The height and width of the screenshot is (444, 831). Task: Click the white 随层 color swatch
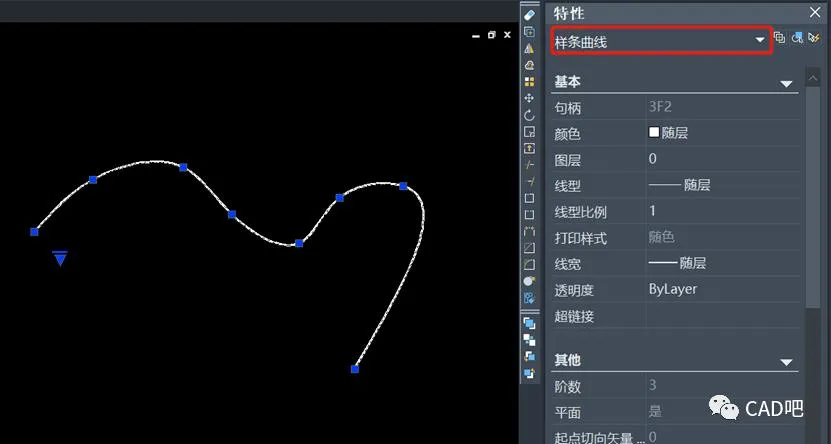click(x=654, y=132)
